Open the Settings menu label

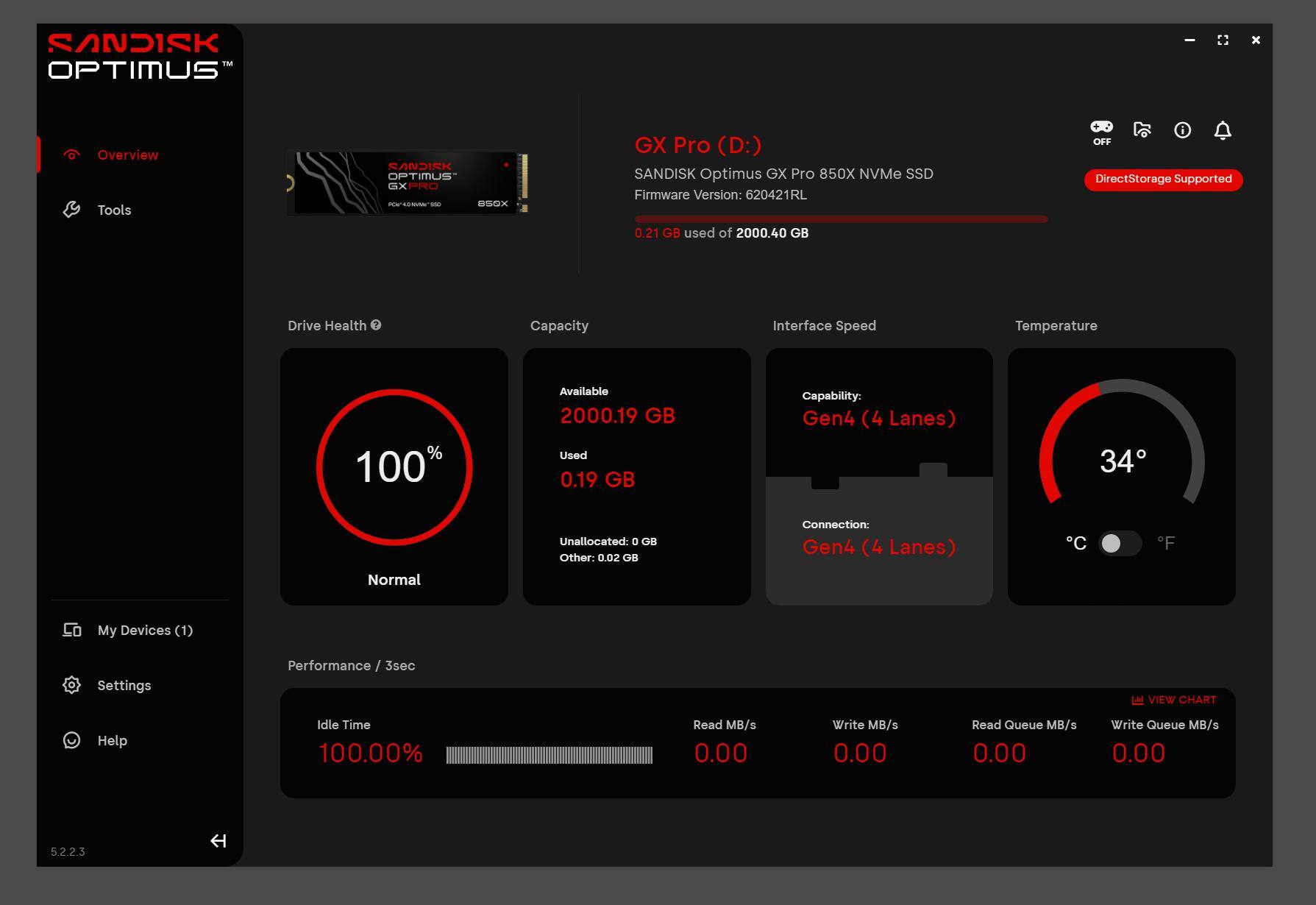click(124, 686)
